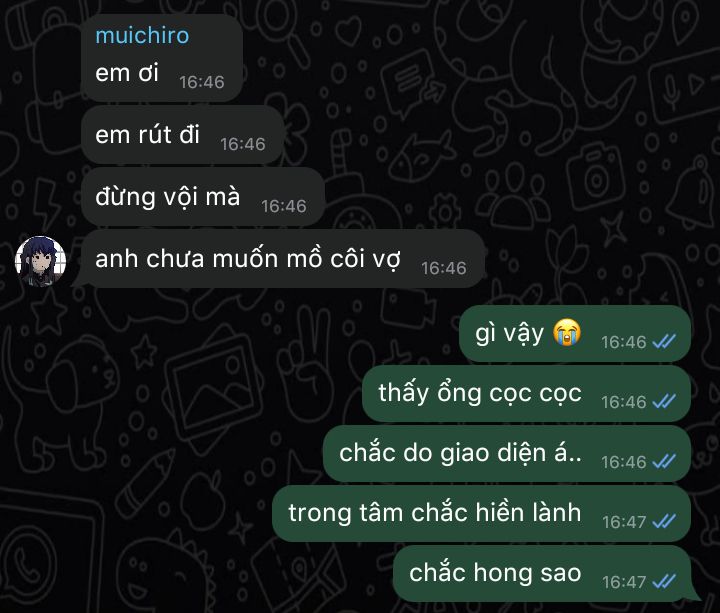Viewport: 720px width, 613px height.
Task: Tap the "chắc hong sao" message bubble
Action: [x=544, y=574]
